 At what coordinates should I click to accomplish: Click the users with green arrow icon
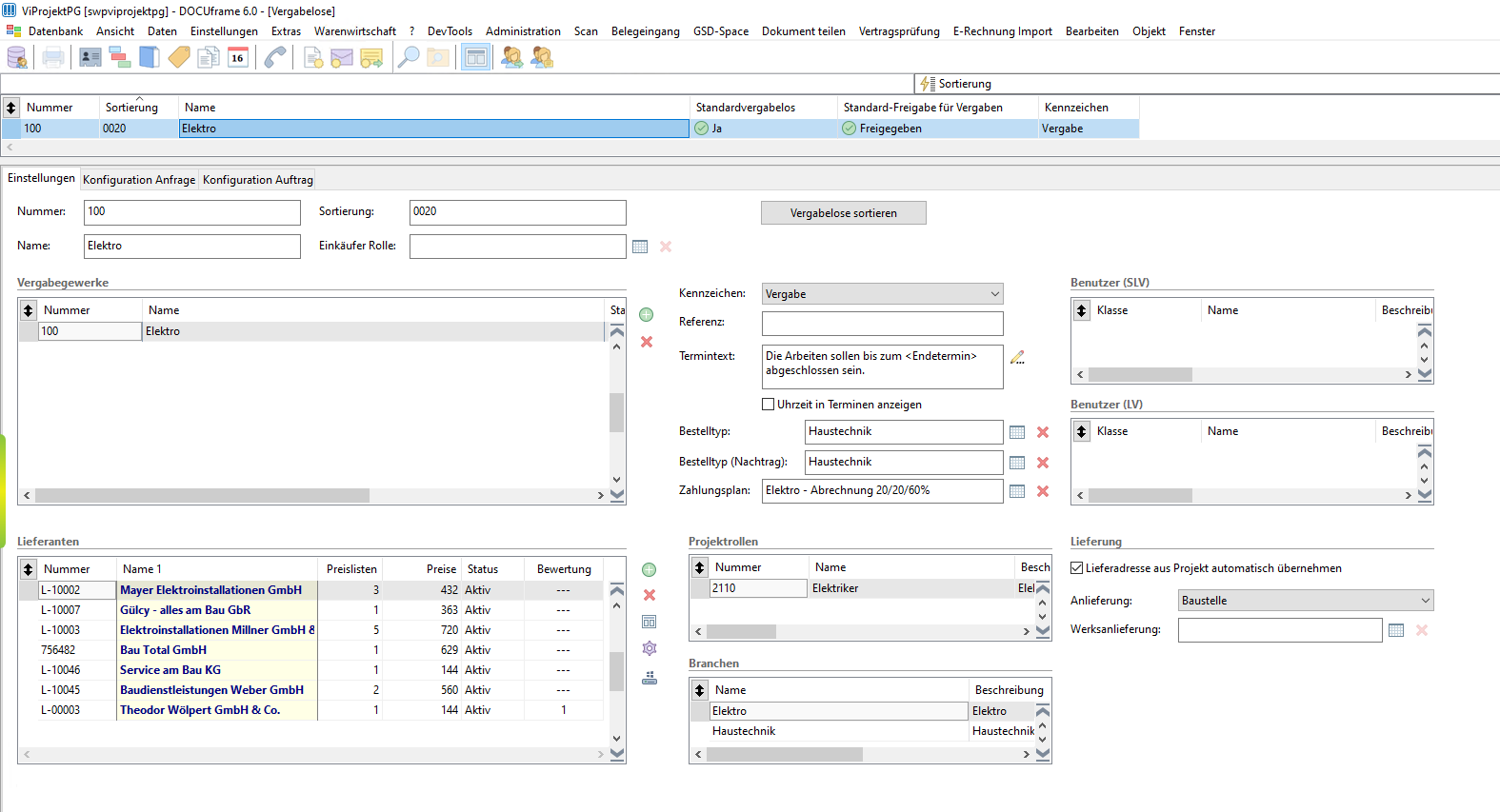coord(512,57)
